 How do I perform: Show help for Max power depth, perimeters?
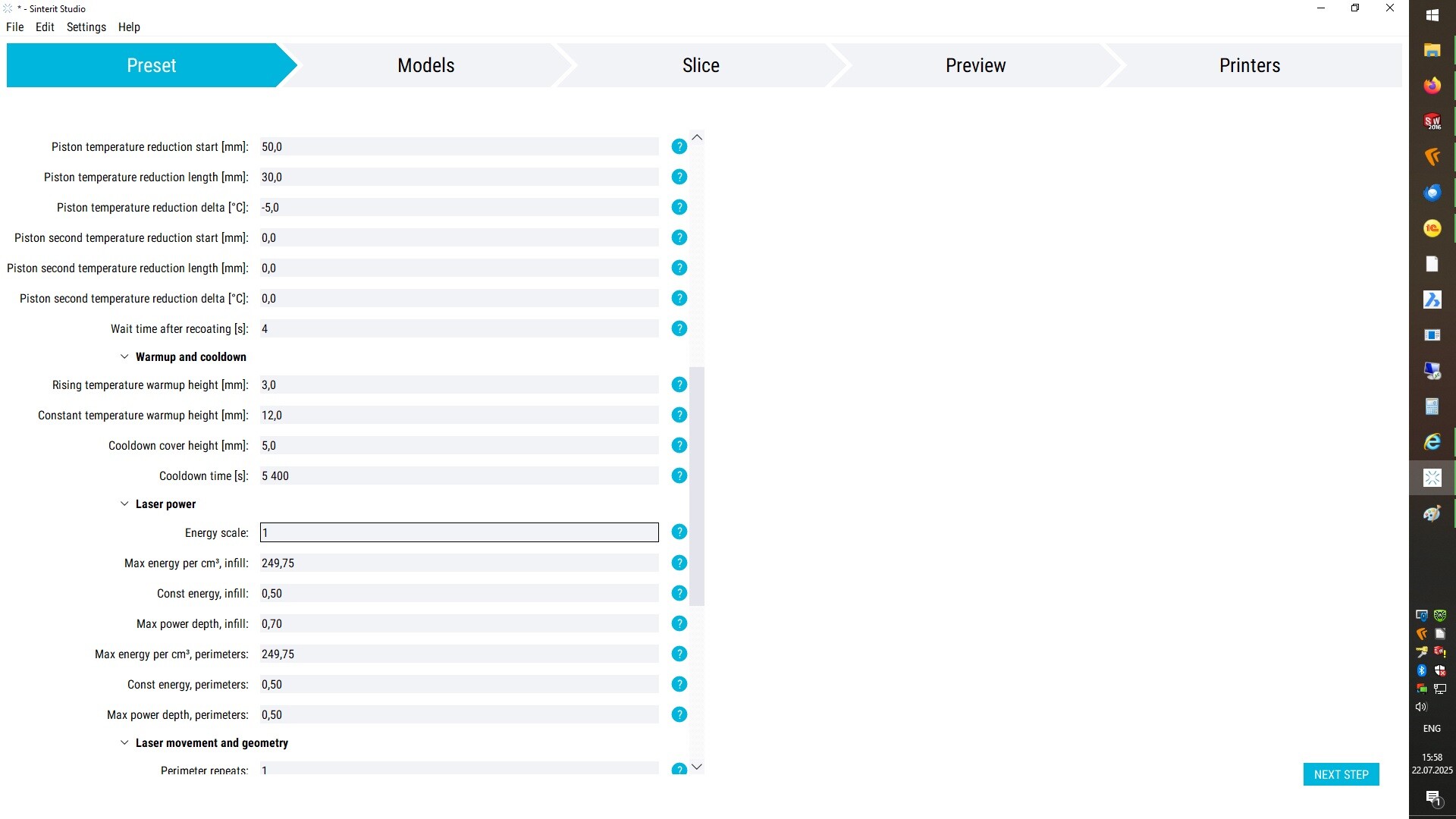point(679,714)
